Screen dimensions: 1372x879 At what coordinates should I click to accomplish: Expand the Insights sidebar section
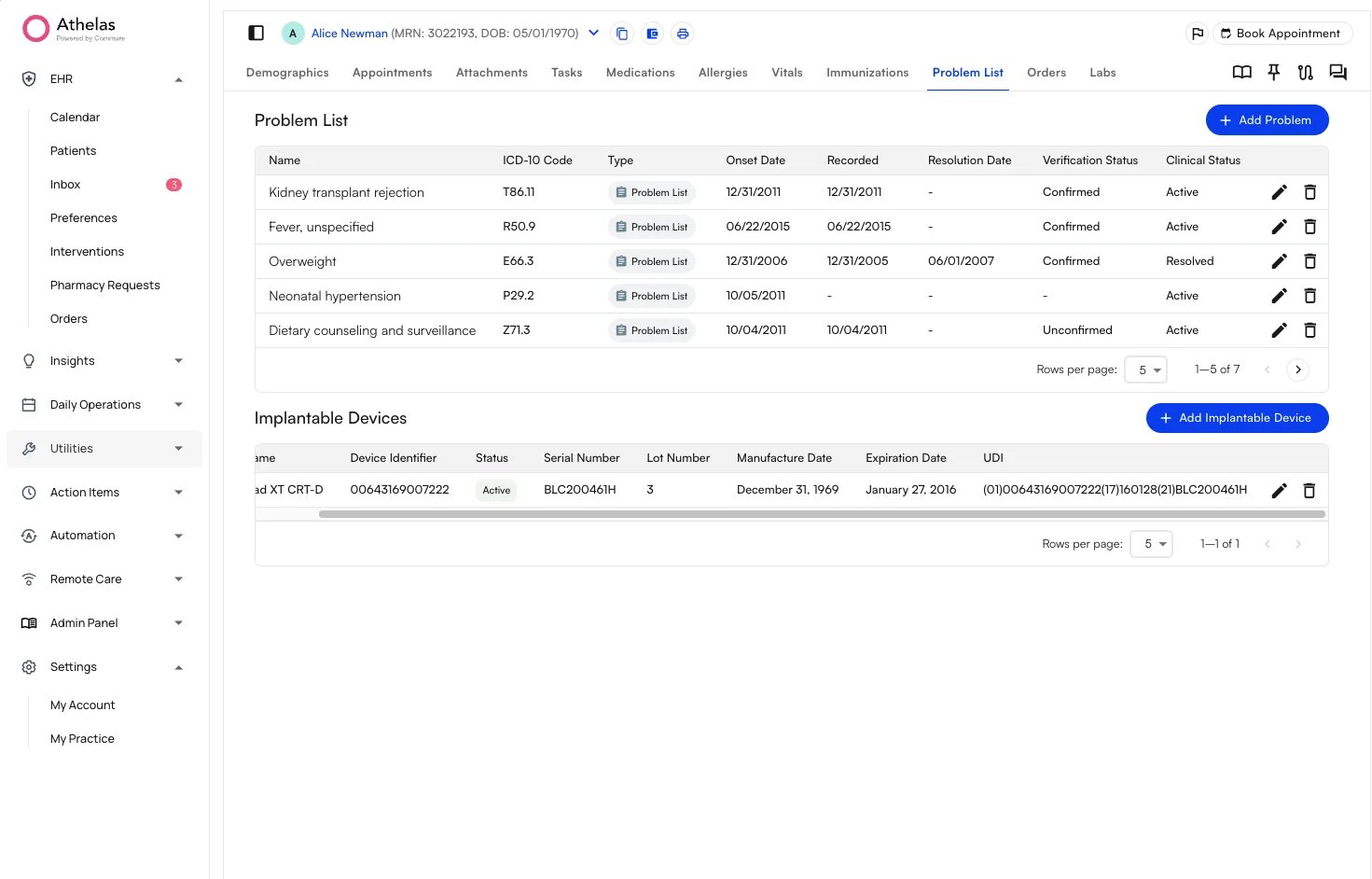click(178, 361)
